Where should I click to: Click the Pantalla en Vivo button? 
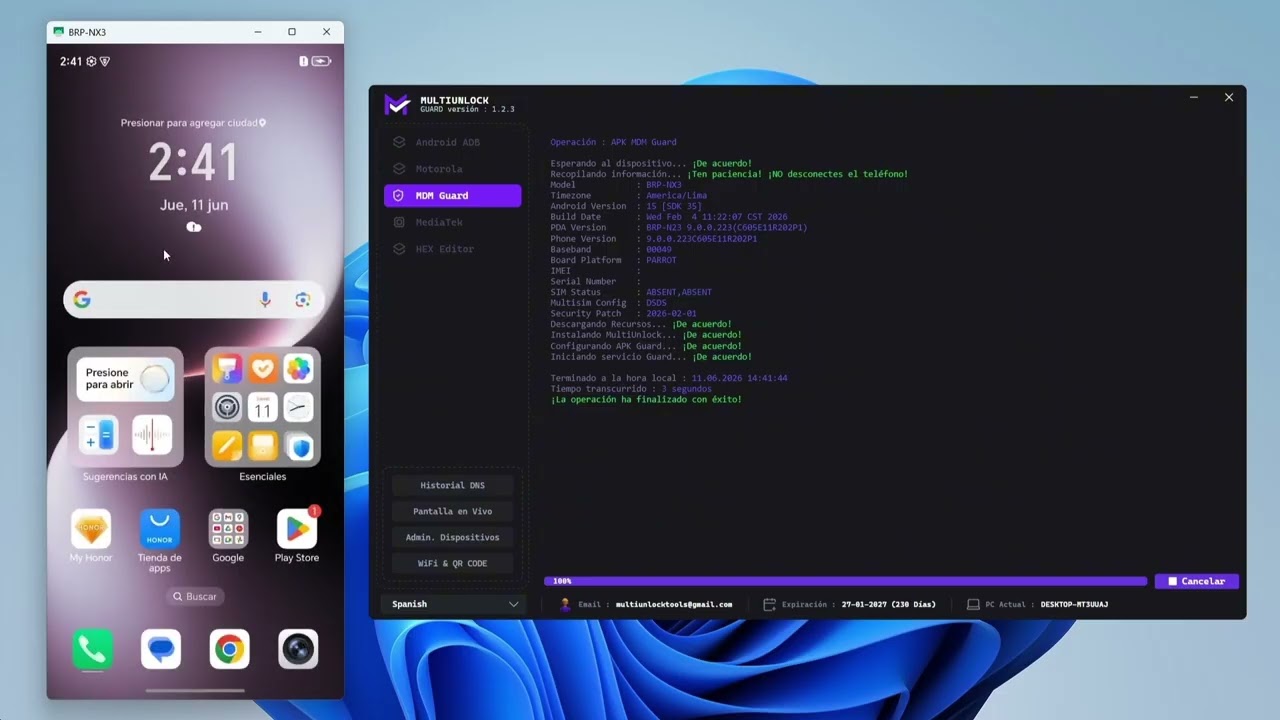[452, 511]
